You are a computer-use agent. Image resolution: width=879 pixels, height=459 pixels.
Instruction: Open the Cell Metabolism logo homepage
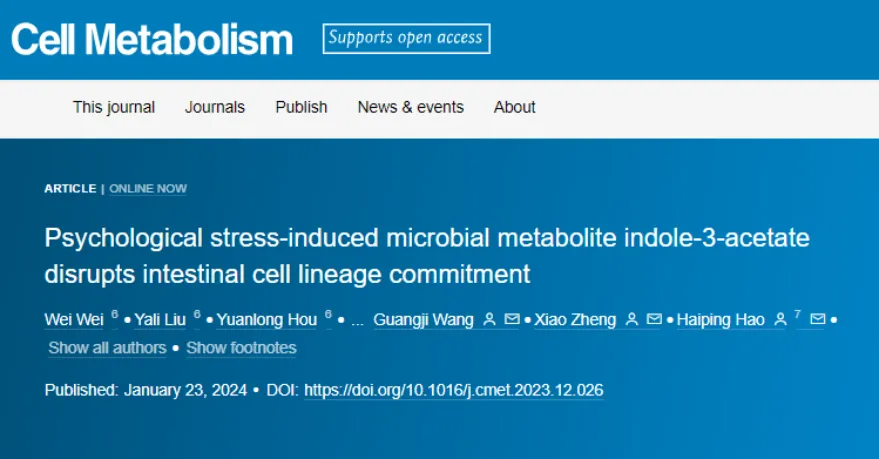click(152, 40)
